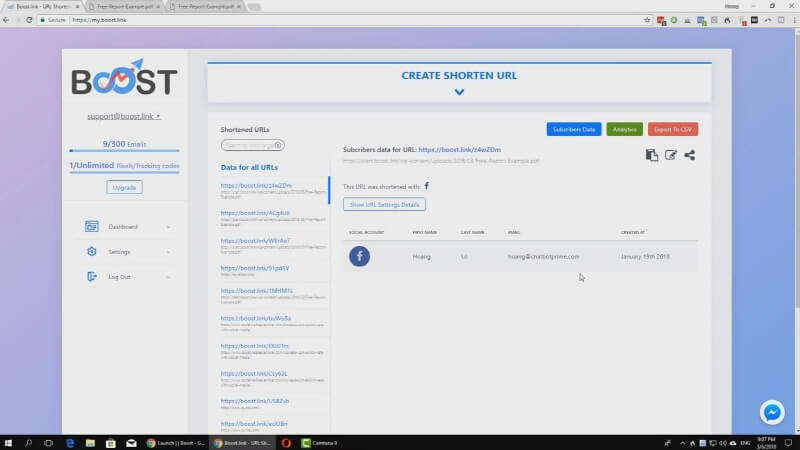Open Camtasia 9 from taskbar
Viewport: 800px width, 450px height.
coord(320,443)
